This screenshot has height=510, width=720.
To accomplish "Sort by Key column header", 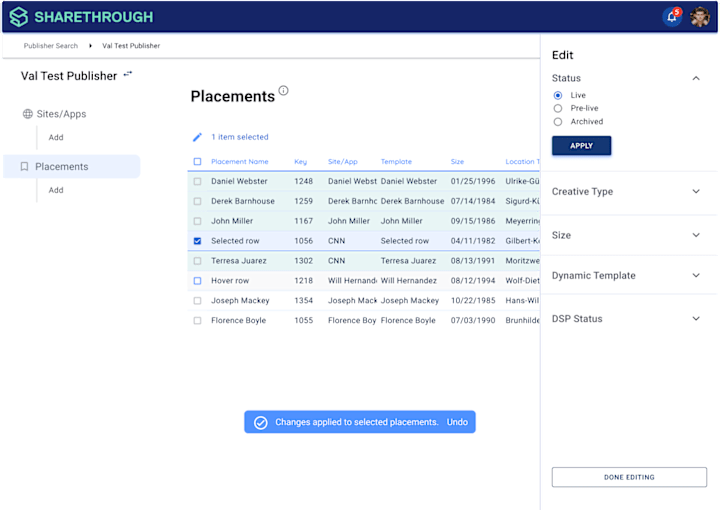I will coord(300,162).
